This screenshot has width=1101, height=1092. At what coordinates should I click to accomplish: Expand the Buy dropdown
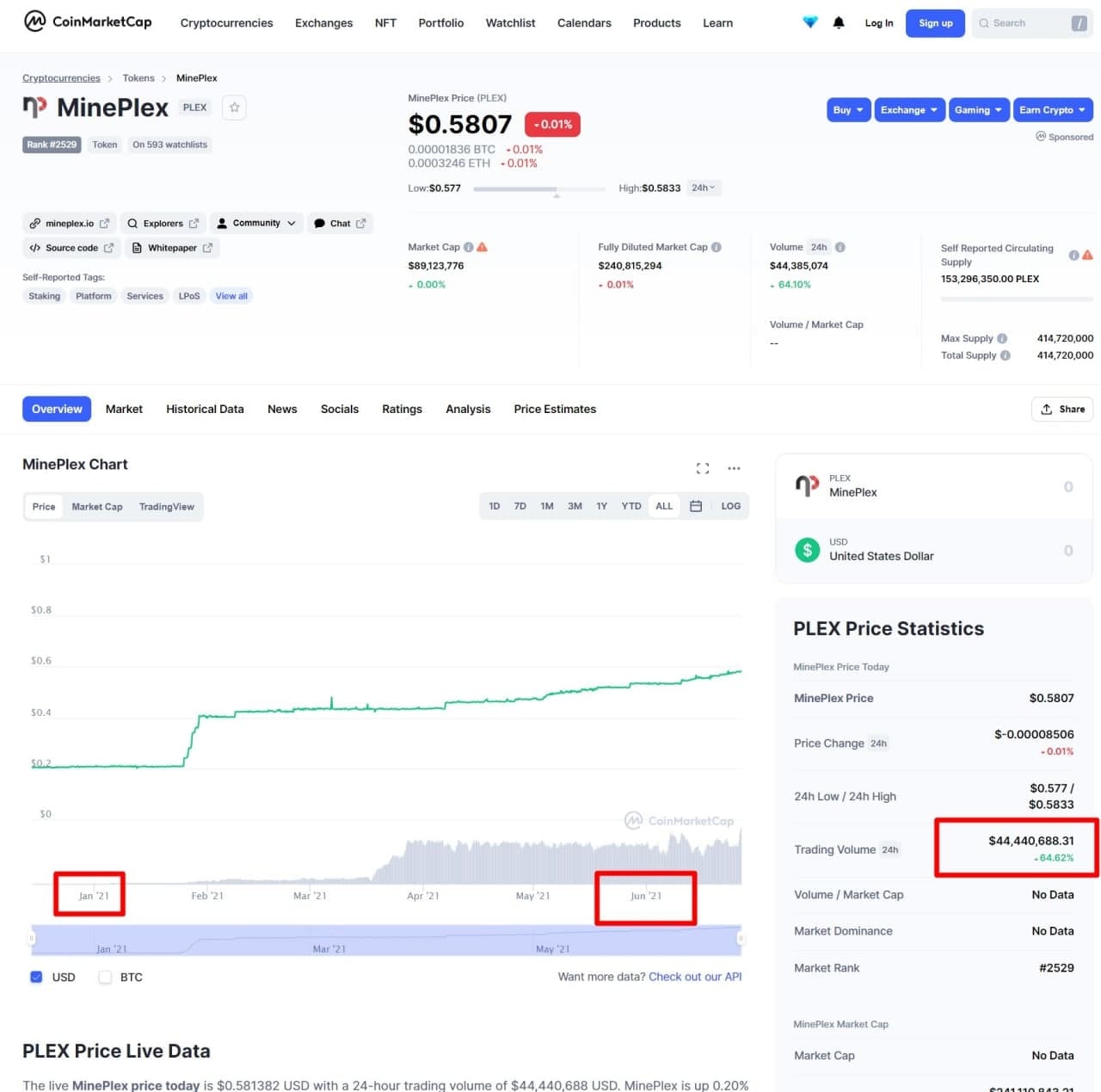click(848, 110)
